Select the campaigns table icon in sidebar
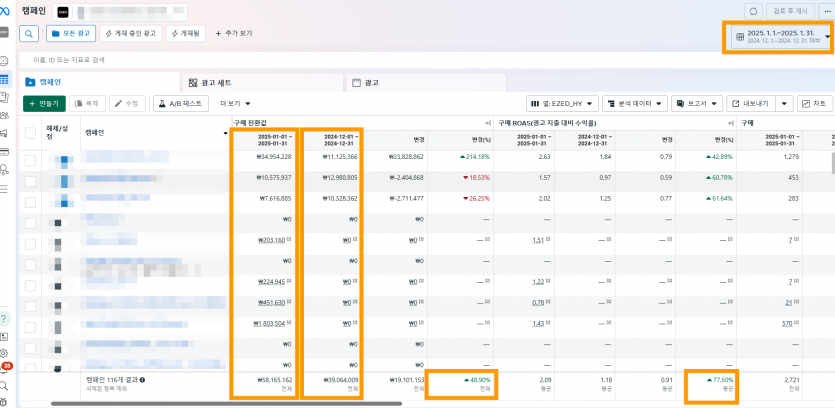Image resolution: width=835 pixels, height=408 pixels. coord(4,79)
